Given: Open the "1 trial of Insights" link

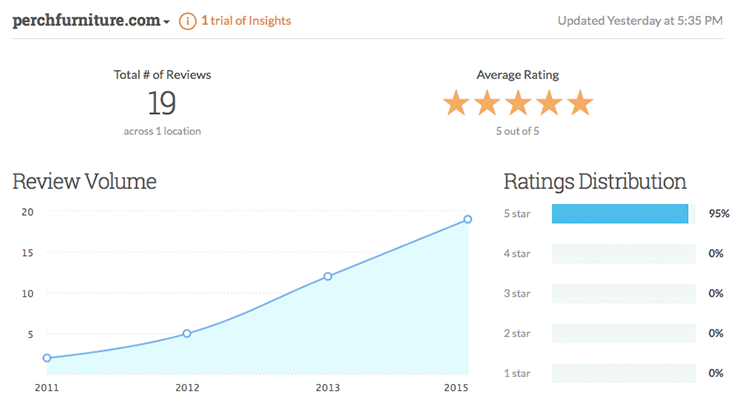Looking at the screenshot, I should coord(246,20).
